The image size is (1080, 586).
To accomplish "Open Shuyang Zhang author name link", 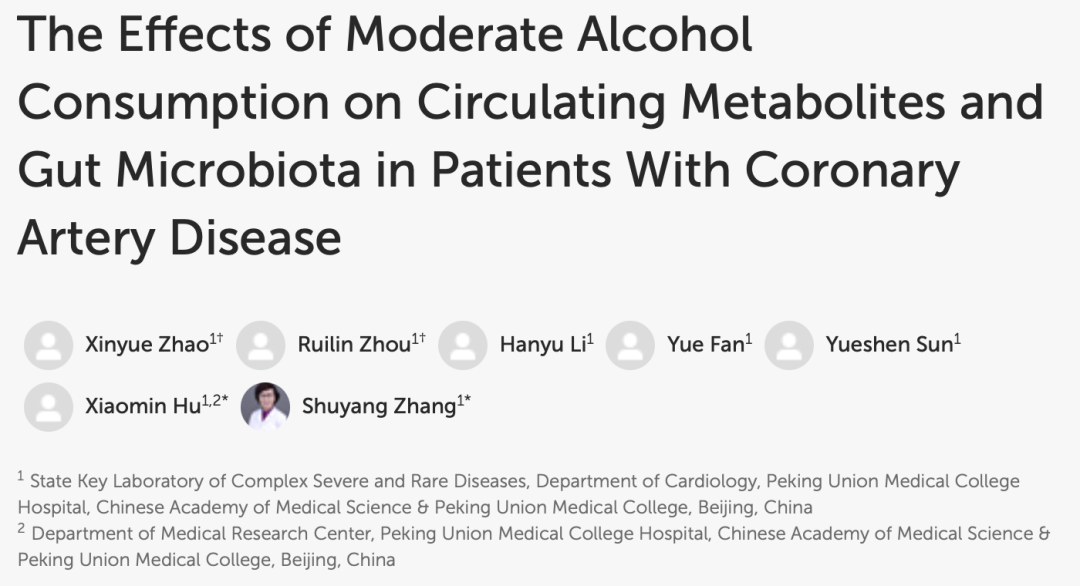I will pos(378,408).
